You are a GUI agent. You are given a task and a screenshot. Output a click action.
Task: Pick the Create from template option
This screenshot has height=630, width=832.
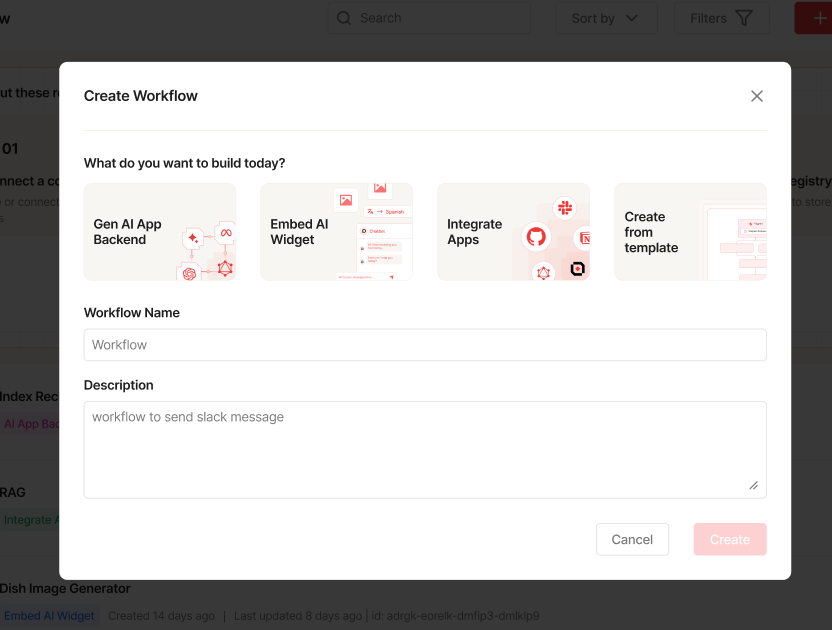[x=690, y=232]
